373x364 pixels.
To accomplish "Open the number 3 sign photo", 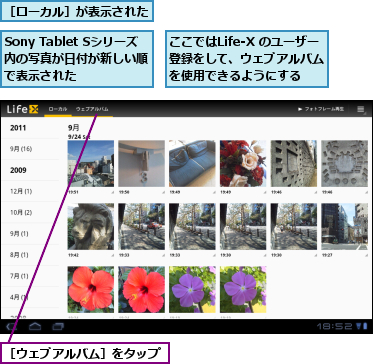I will 141,163.
